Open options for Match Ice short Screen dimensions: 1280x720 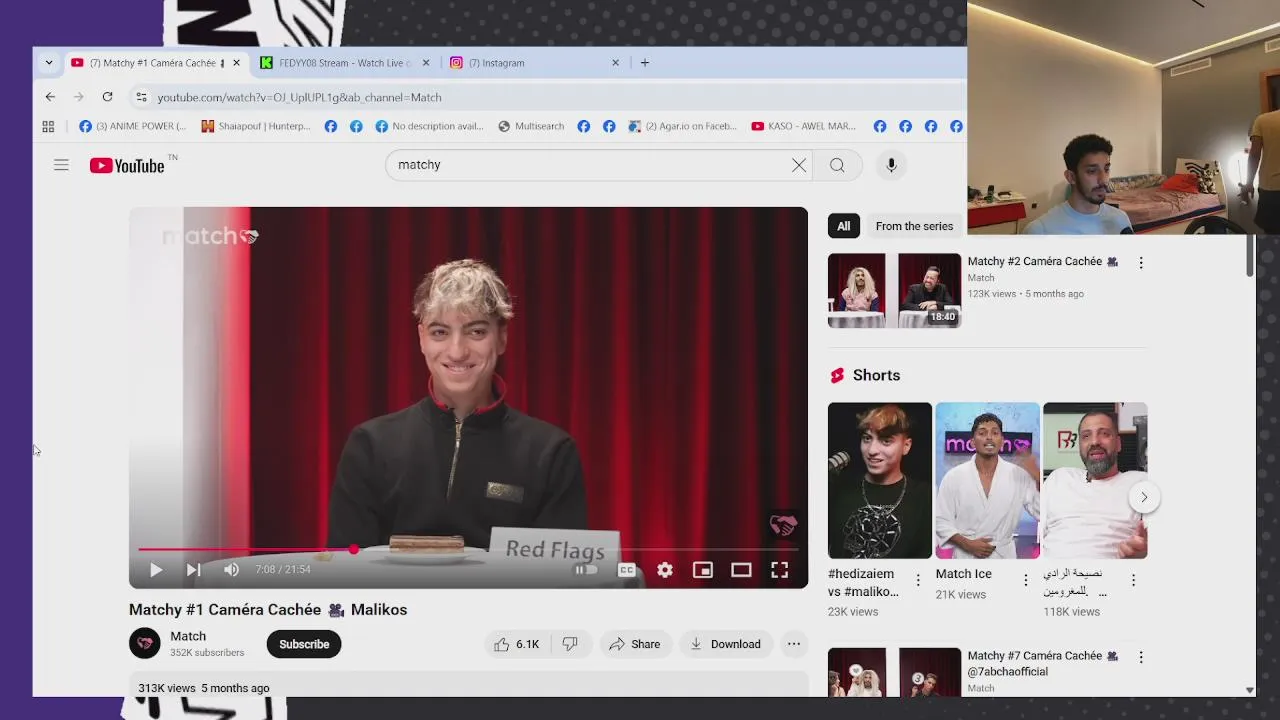click(1025, 580)
